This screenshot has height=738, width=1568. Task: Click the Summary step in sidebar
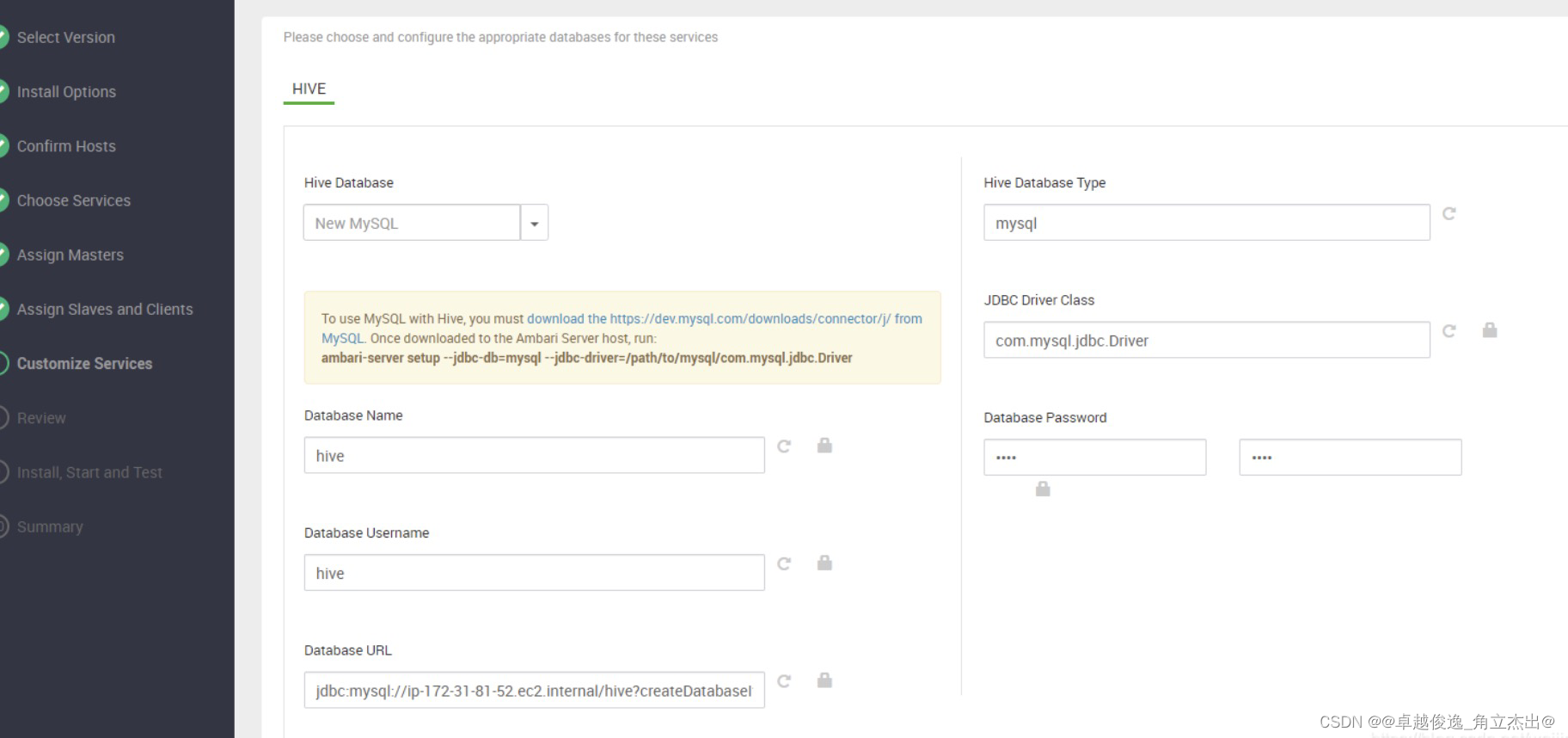point(50,526)
